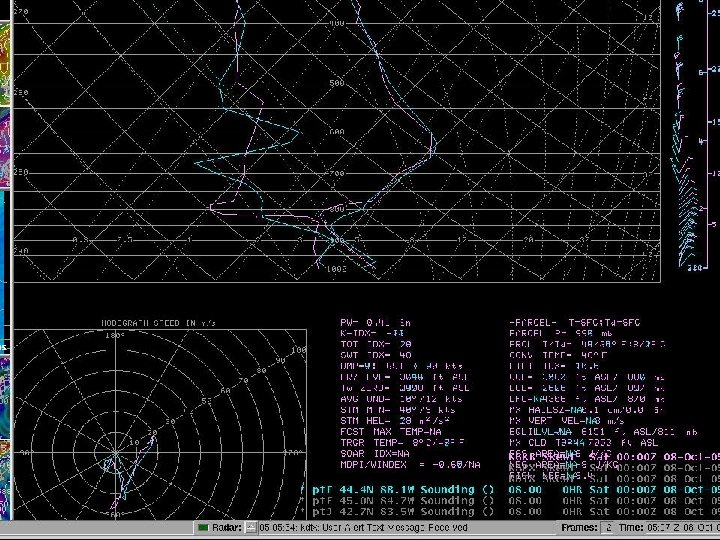Click the TOT IDX readout

point(376,344)
